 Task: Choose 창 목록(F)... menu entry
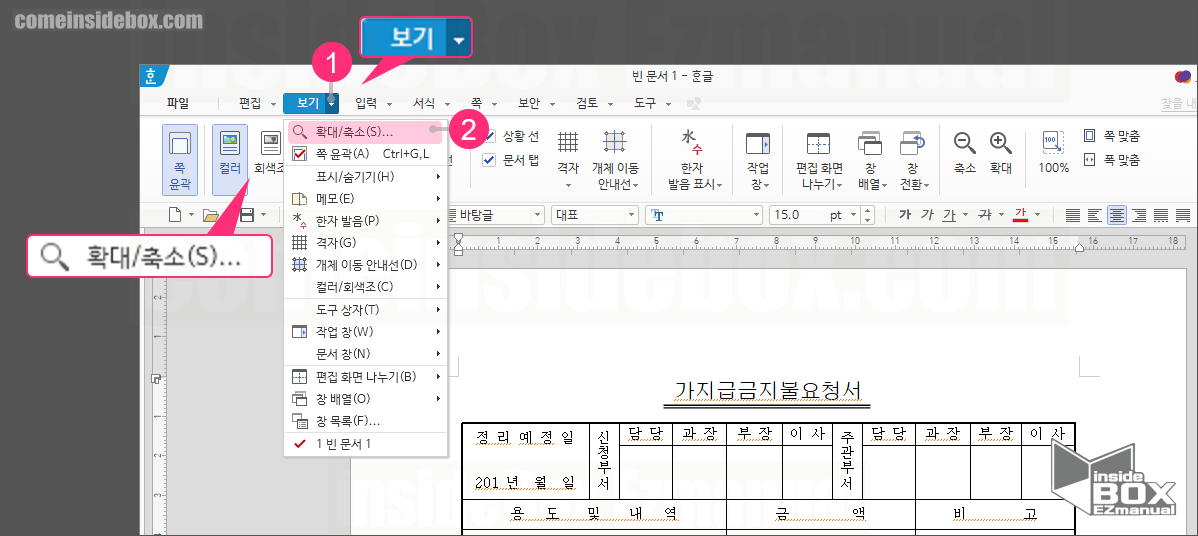click(365, 421)
